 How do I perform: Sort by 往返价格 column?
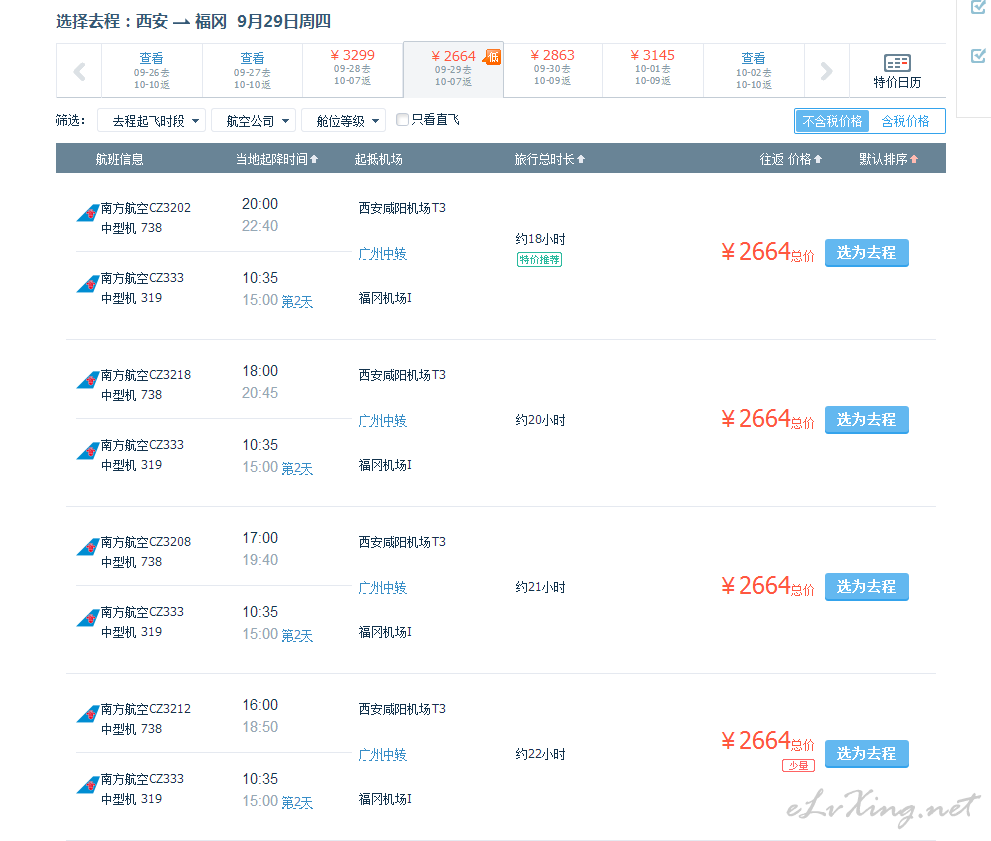click(791, 159)
